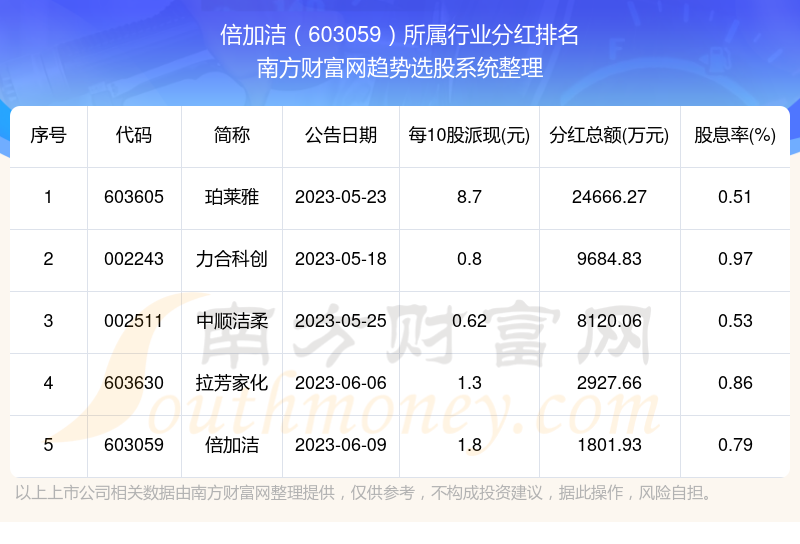Select the dividend total 24666.27 cell
The height and width of the screenshot is (544, 800).
coord(609,197)
